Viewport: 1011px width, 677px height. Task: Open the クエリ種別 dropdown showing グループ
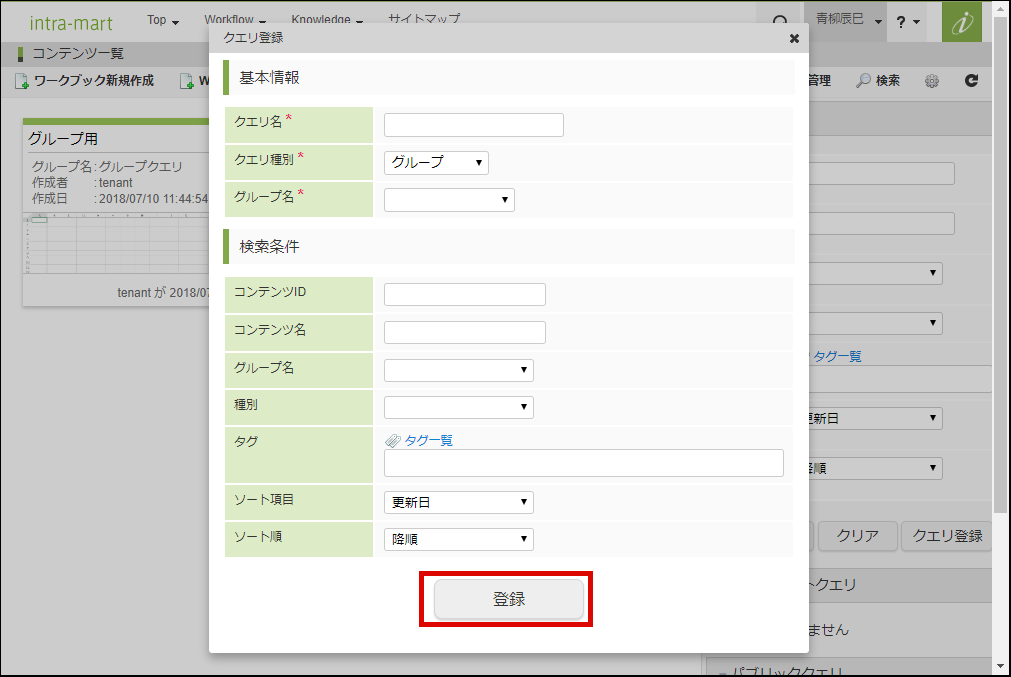[436, 162]
